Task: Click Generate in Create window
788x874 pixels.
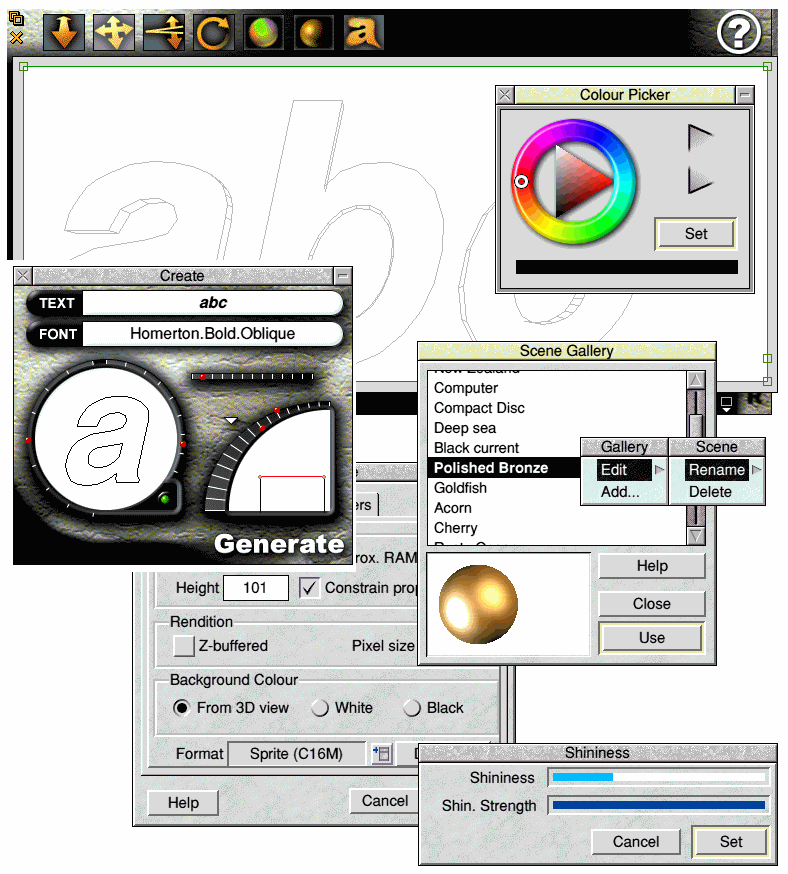Action: (x=279, y=544)
